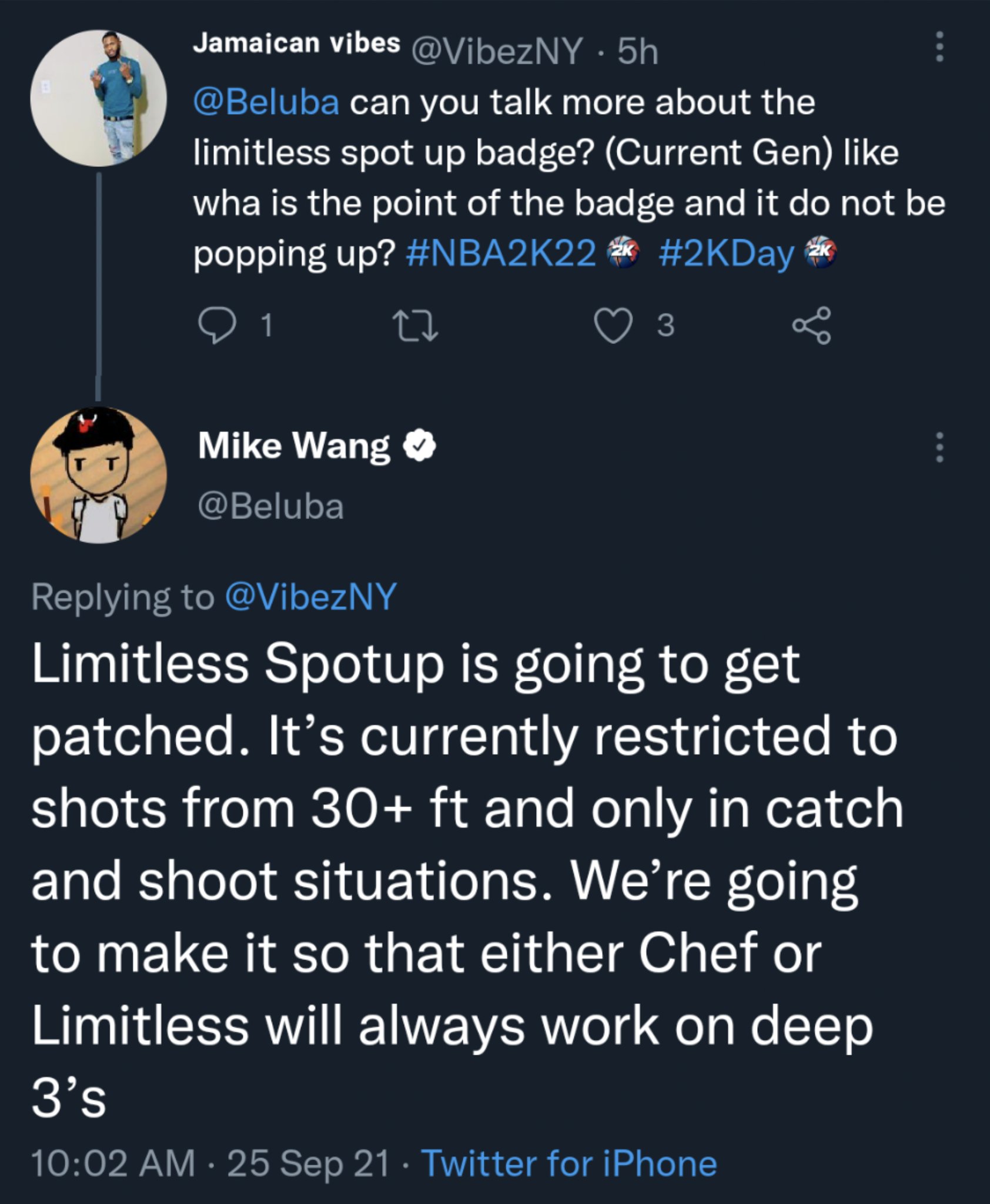Open more options on VibezNY tweet
The image size is (990, 1204).
(939, 46)
